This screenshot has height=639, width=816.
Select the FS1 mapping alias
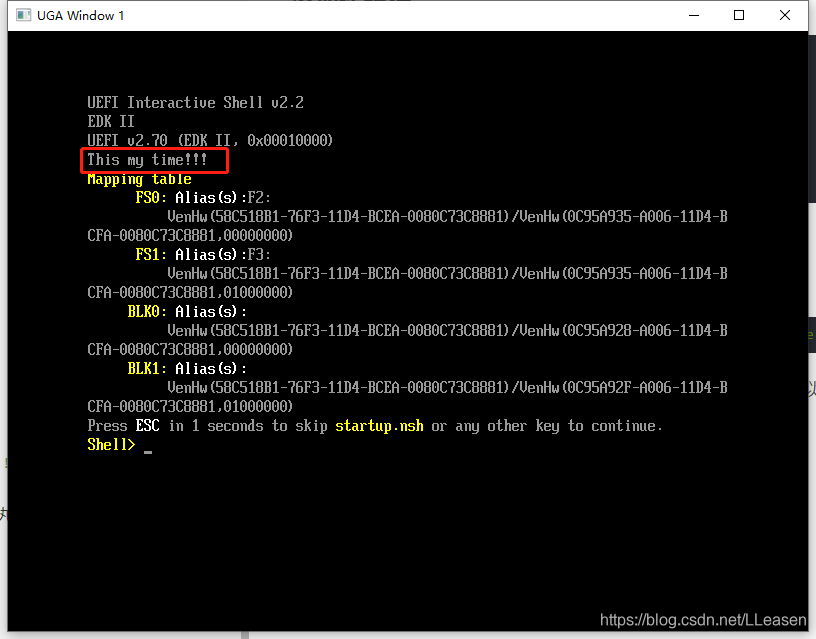[x=150, y=254]
